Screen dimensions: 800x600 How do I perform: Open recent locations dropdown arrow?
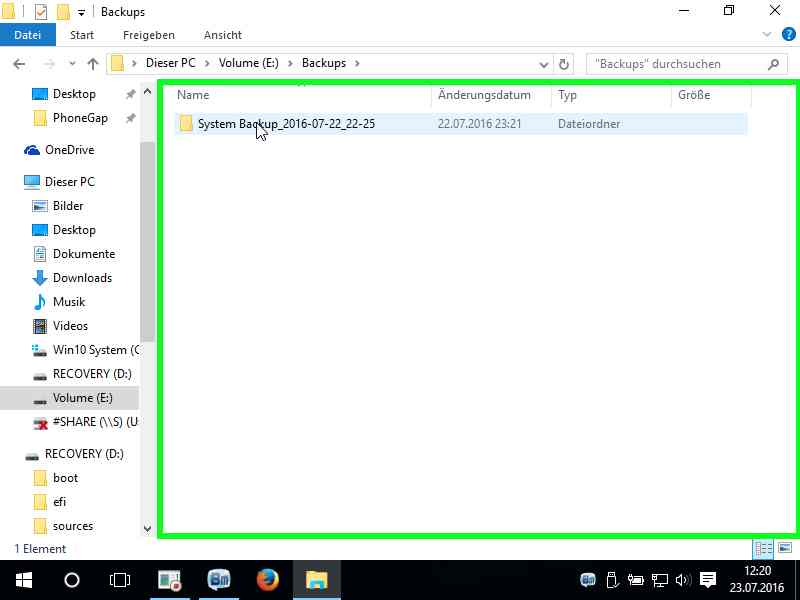click(x=72, y=64)
